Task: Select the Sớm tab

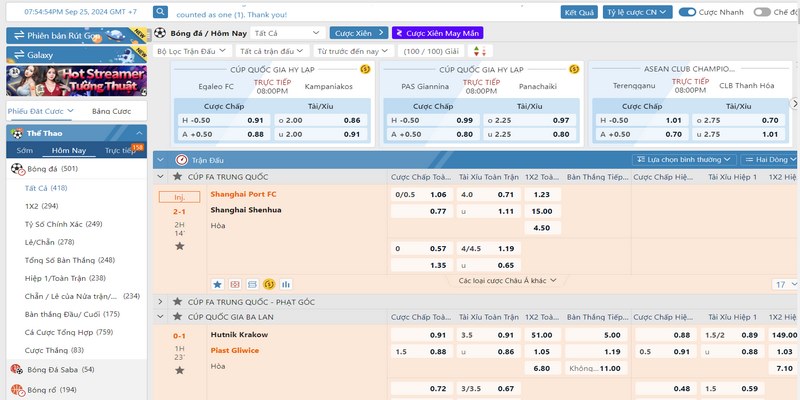Action: click(x=24, y=151)
